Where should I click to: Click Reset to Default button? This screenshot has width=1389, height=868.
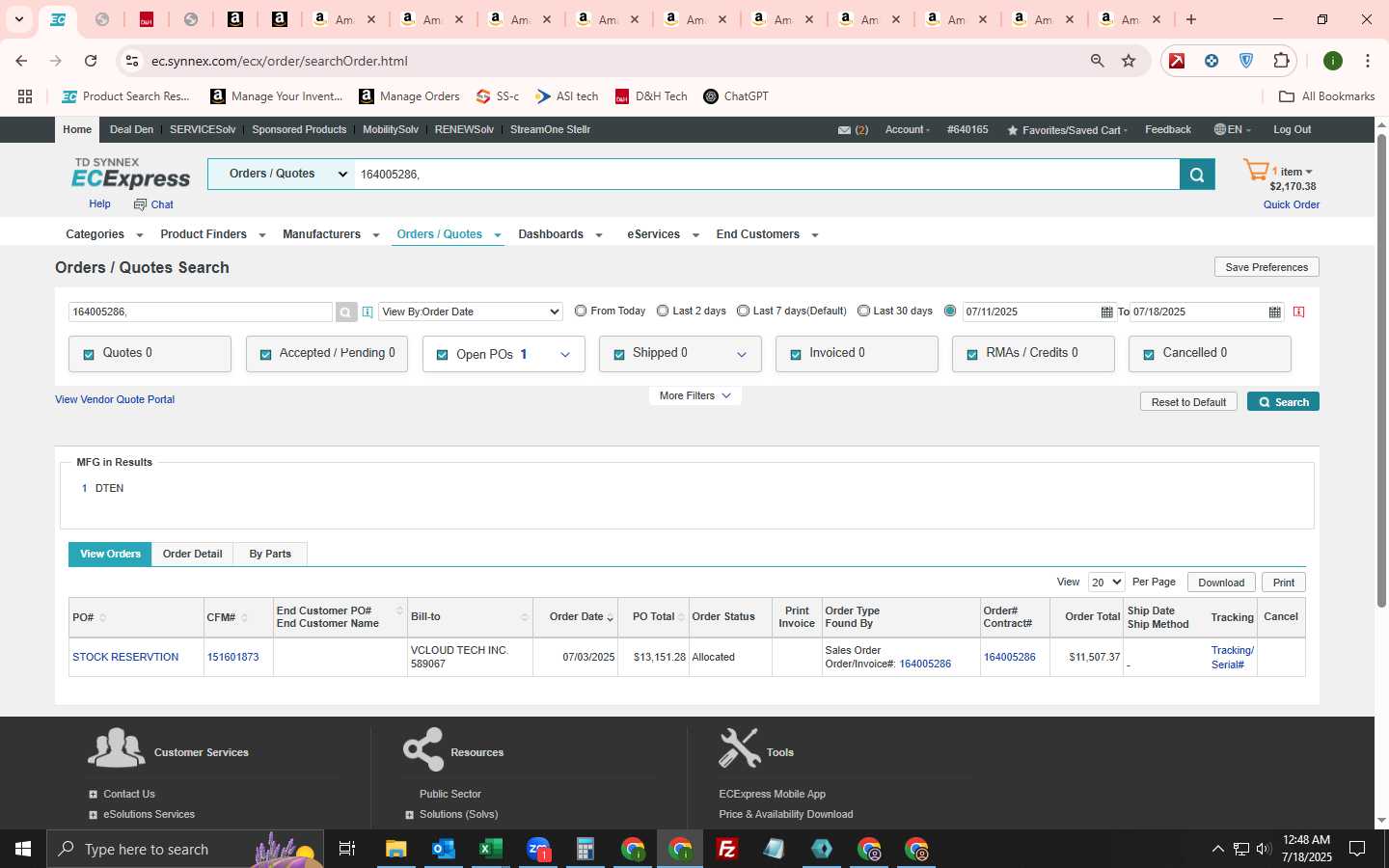point(1188,402)
